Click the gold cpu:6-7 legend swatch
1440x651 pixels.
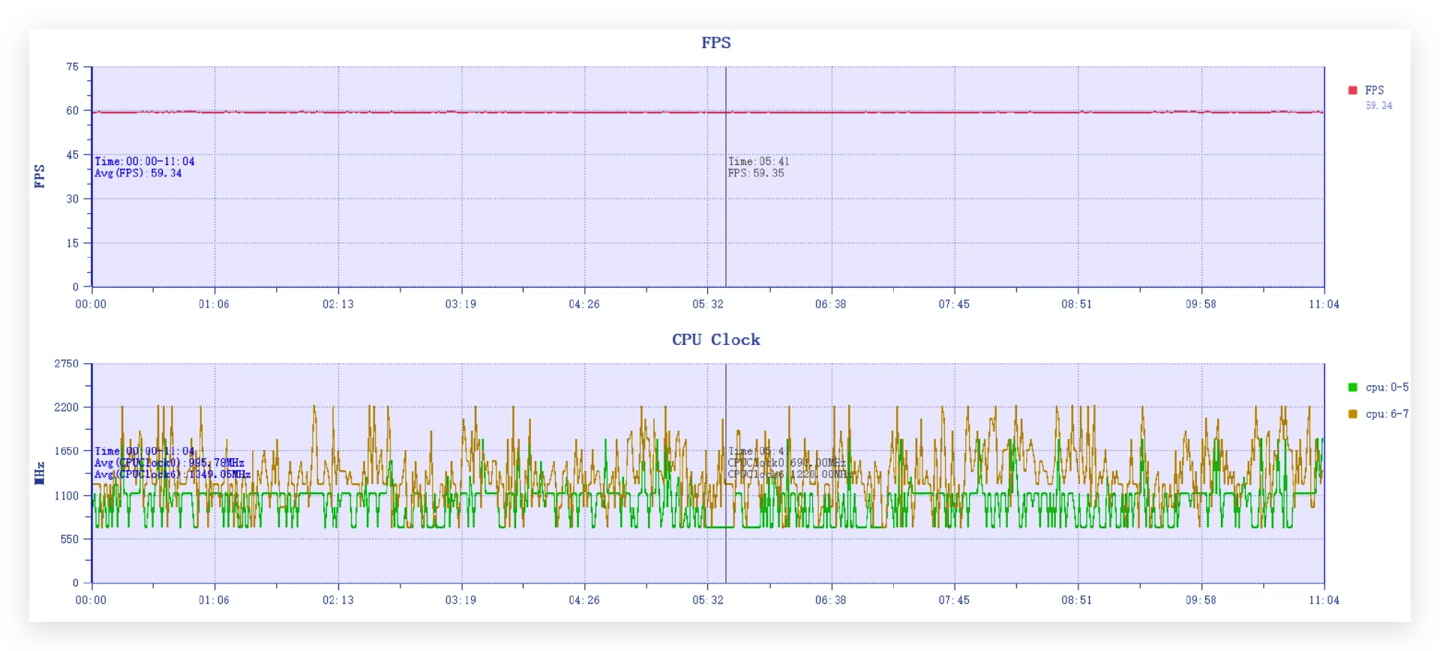[x=1353, y=414]
